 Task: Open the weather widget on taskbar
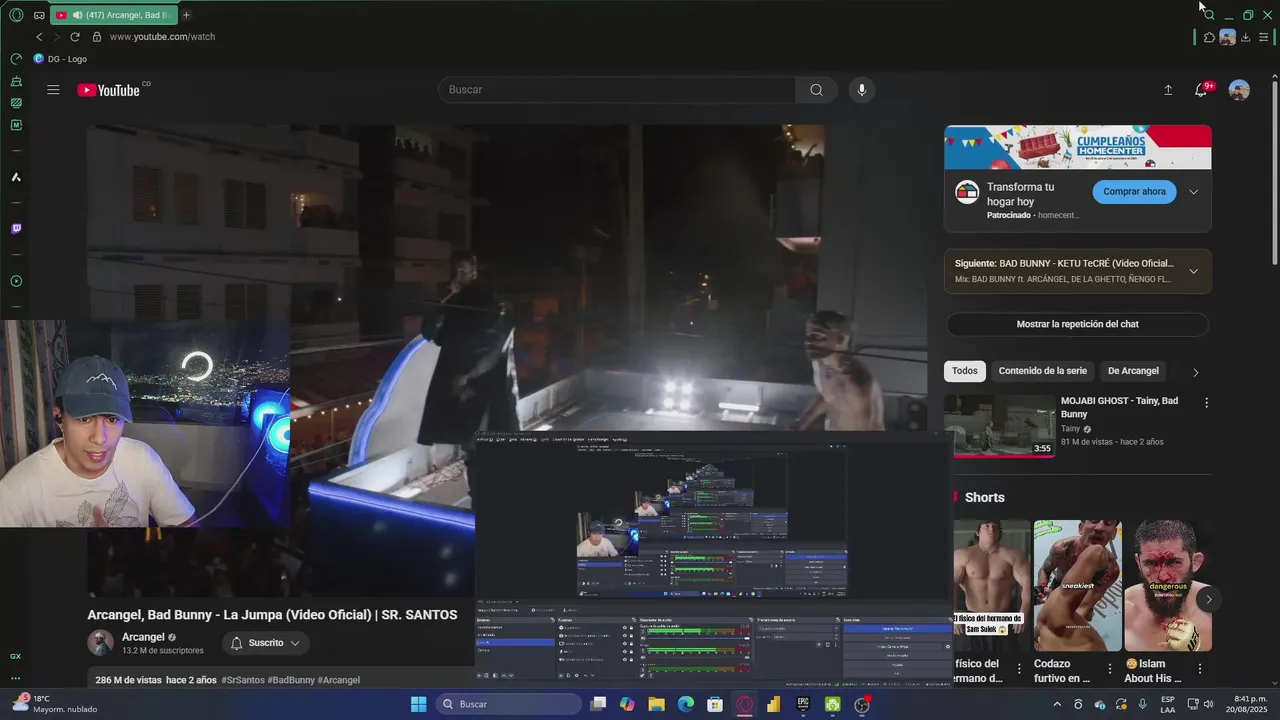pyautogui.click(x=54, y=704)
